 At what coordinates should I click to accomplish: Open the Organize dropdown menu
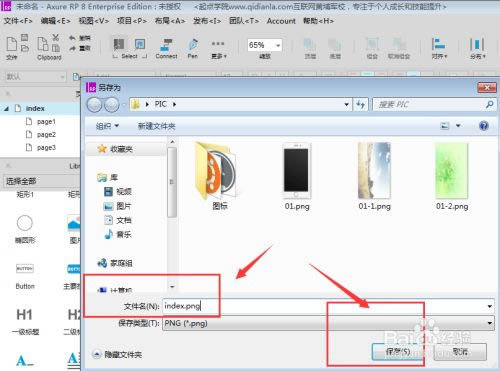click(107, 126)
